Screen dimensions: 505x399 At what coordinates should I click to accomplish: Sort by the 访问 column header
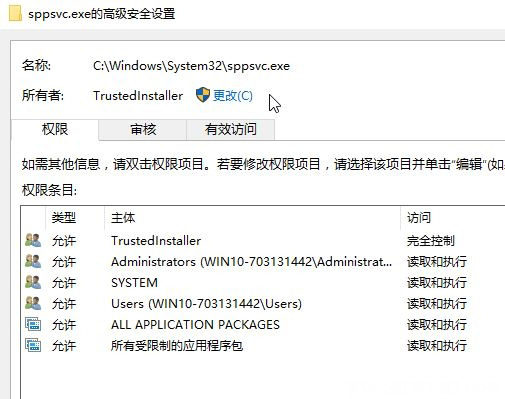coord(453,218)
